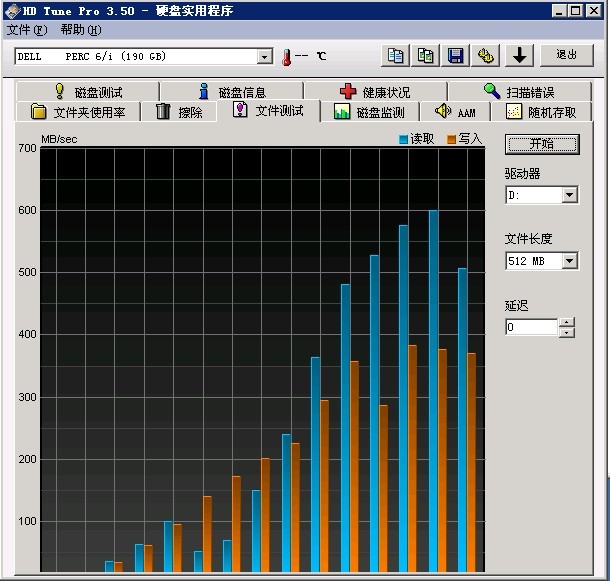610x581 pixels.
Task: Click the 700 axis value
Action: [x=27, y=148]
